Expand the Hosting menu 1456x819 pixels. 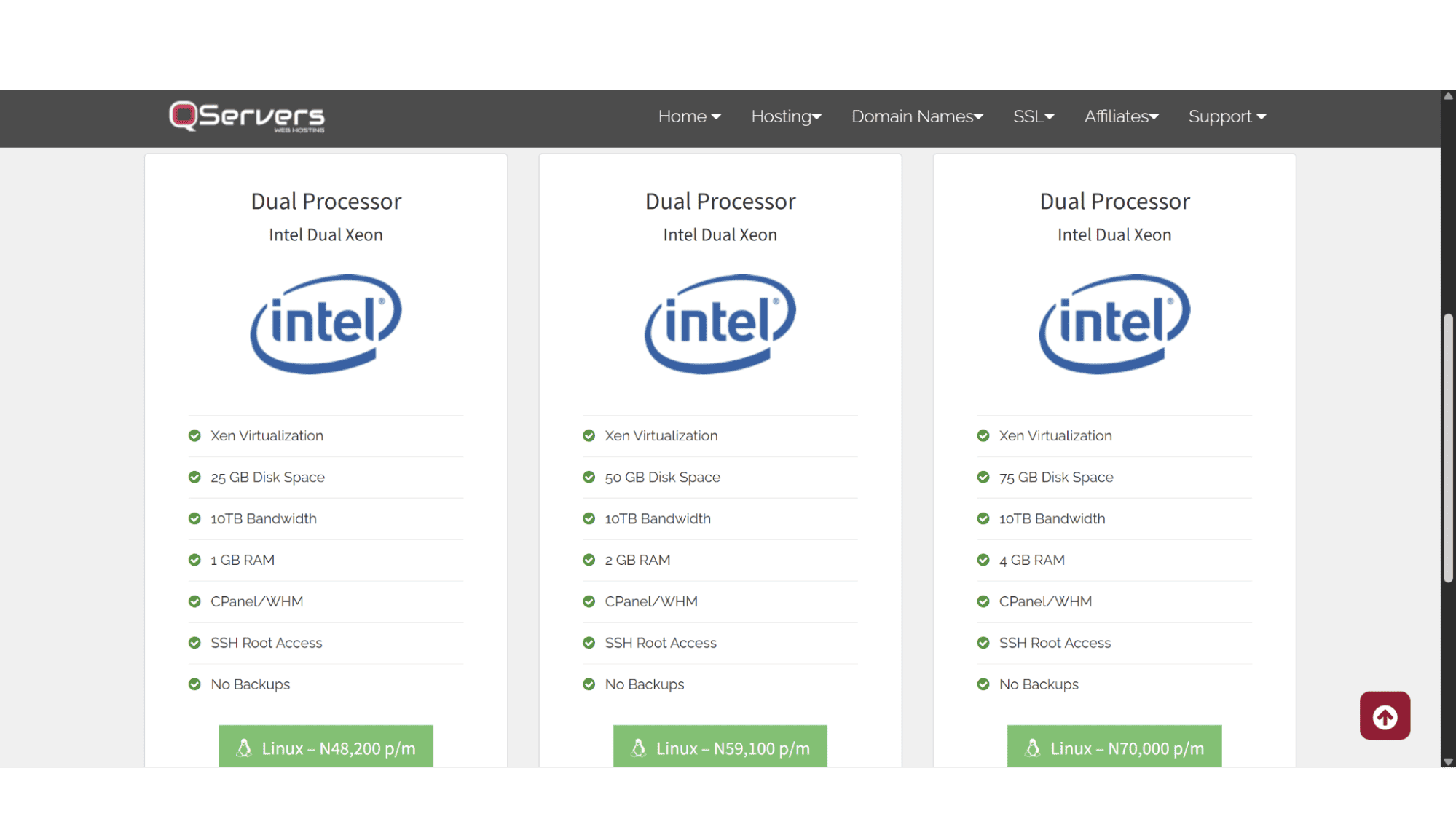(787, 116)
